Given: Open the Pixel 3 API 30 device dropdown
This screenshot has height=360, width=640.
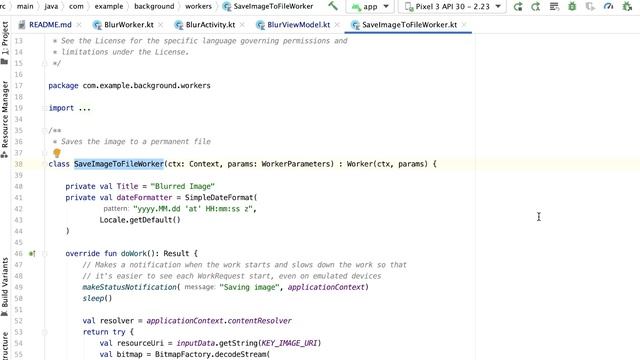Looking at the screenshot, I should click(x=452, y=7).
